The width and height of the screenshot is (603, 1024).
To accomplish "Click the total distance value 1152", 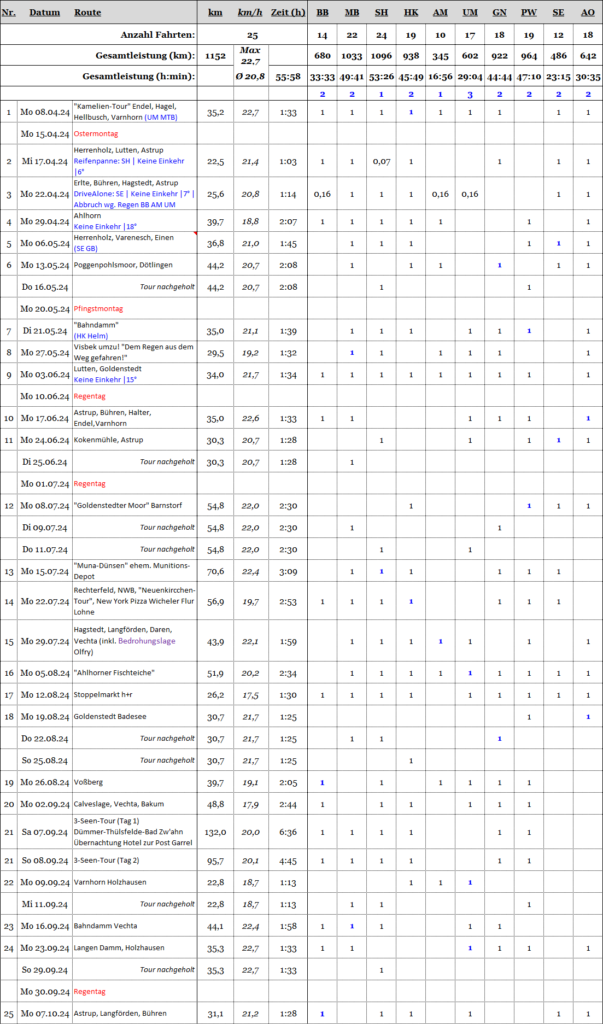I will coord(215,56).
